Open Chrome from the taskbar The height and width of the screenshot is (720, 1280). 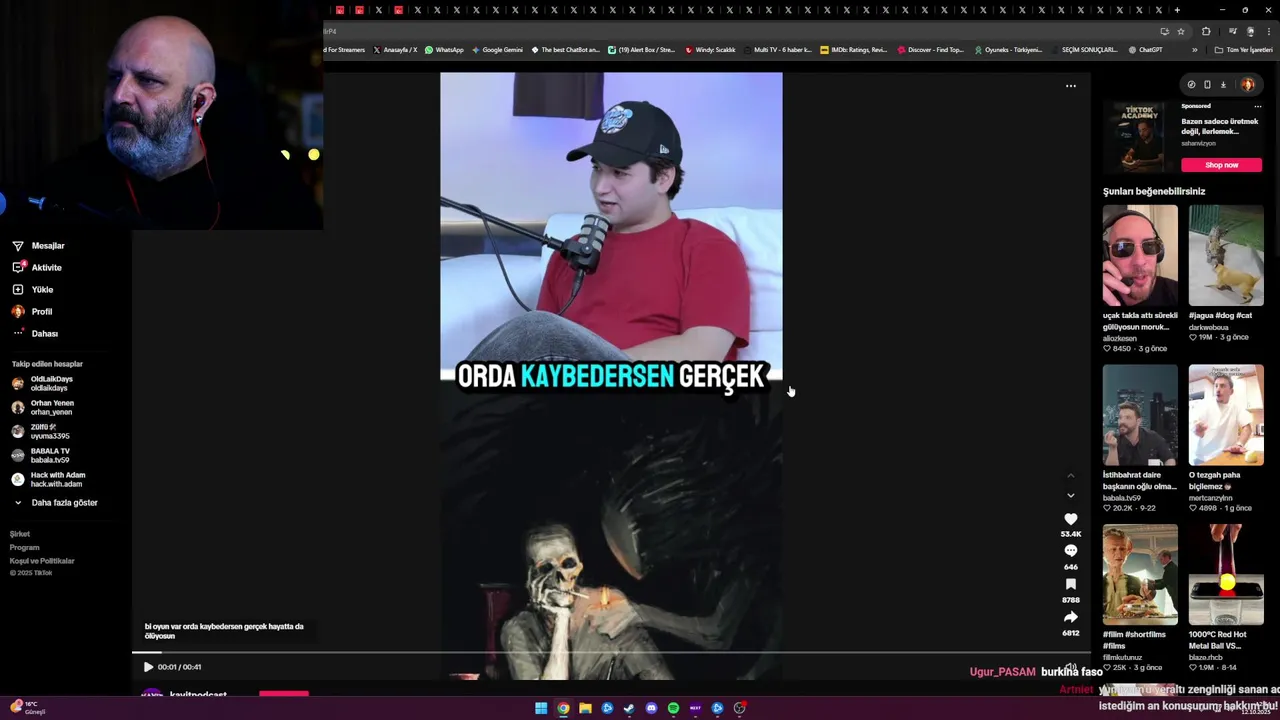pyautogui.click(x=563, y=708)
